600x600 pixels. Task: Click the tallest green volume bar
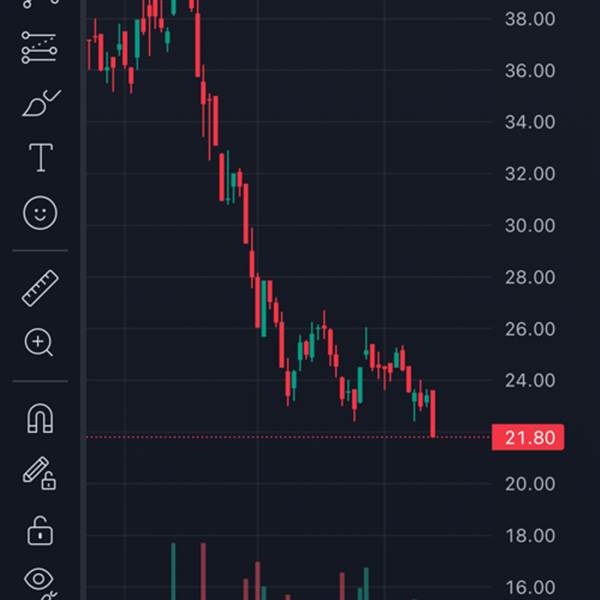[173, 571]
